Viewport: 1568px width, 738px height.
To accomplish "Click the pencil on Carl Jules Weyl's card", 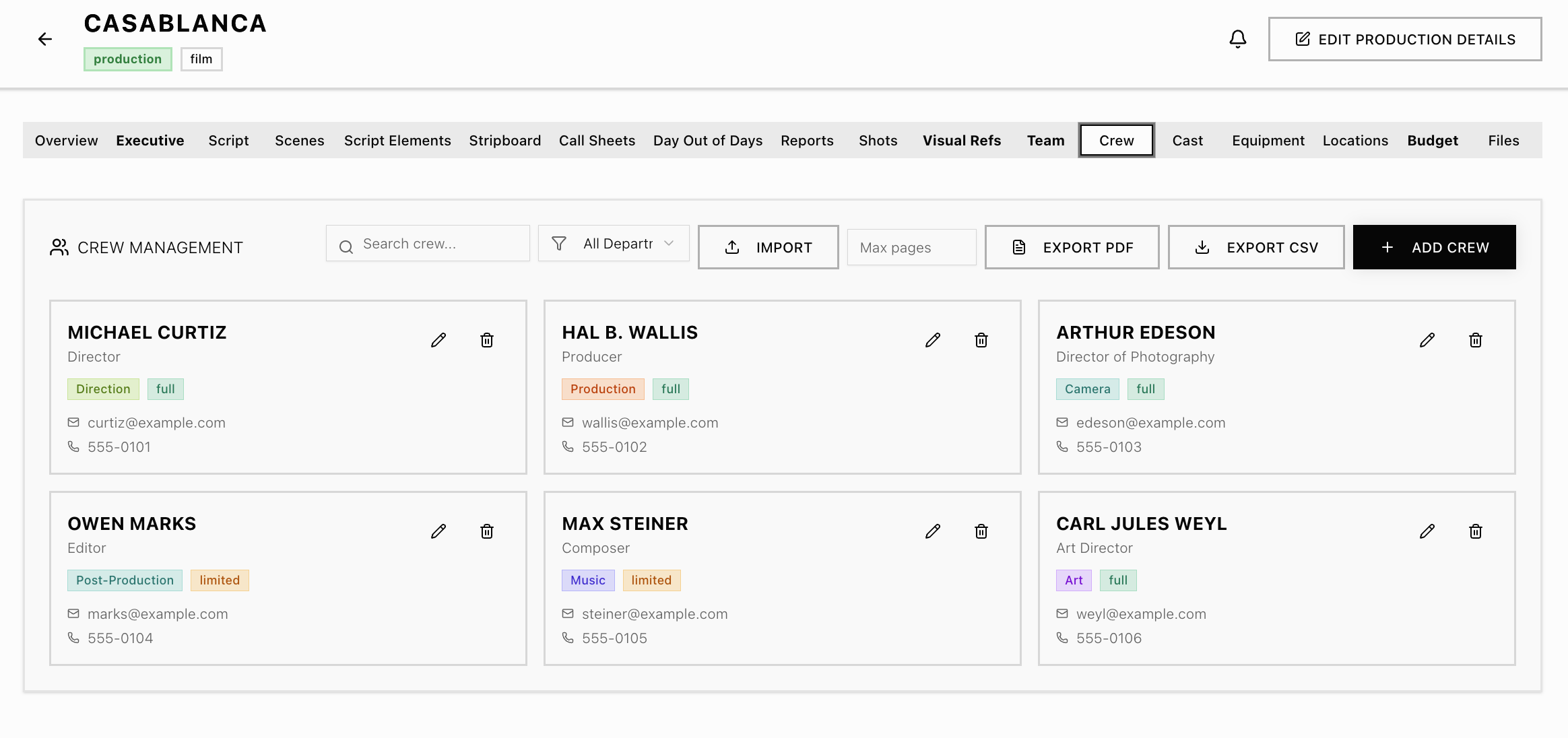I will coord(1427,531).
